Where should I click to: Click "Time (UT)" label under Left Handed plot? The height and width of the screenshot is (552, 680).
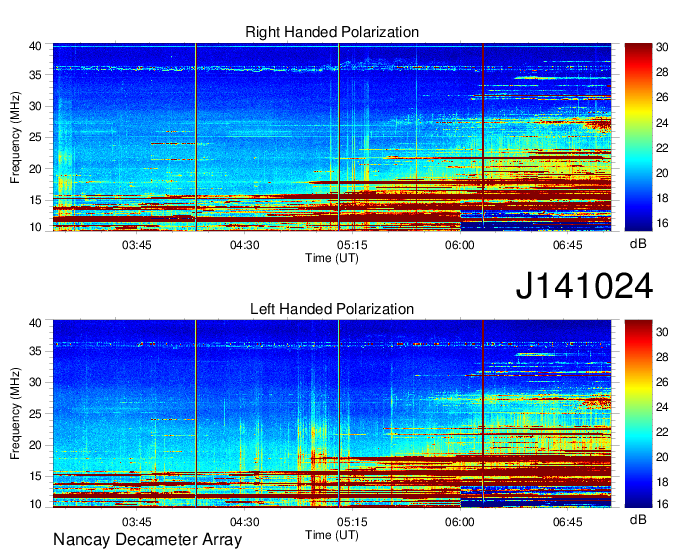[332, 535]
